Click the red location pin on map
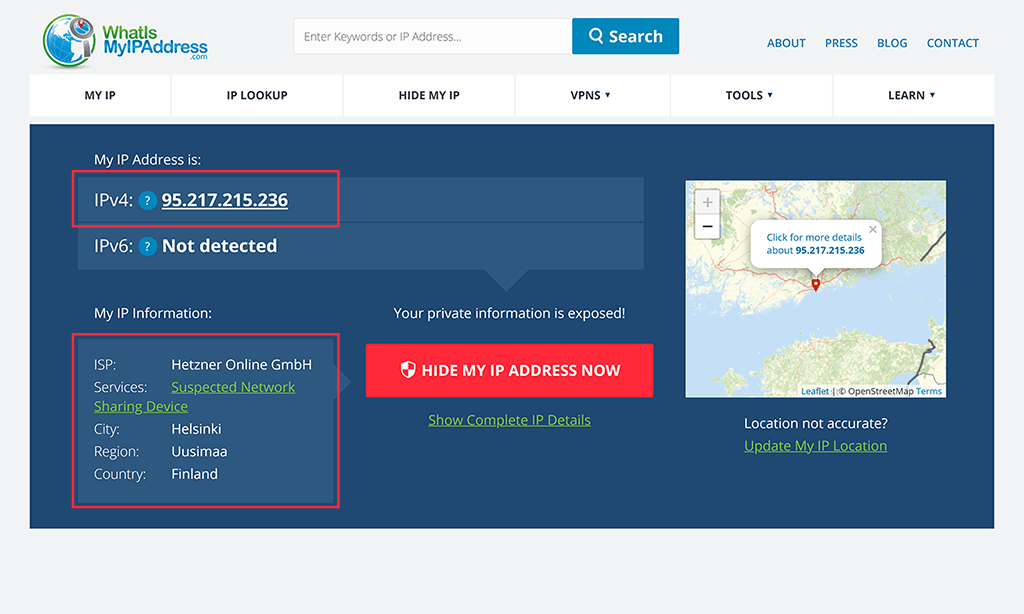This screenshot has height=614, width=1024. click(x=816, y=284)
